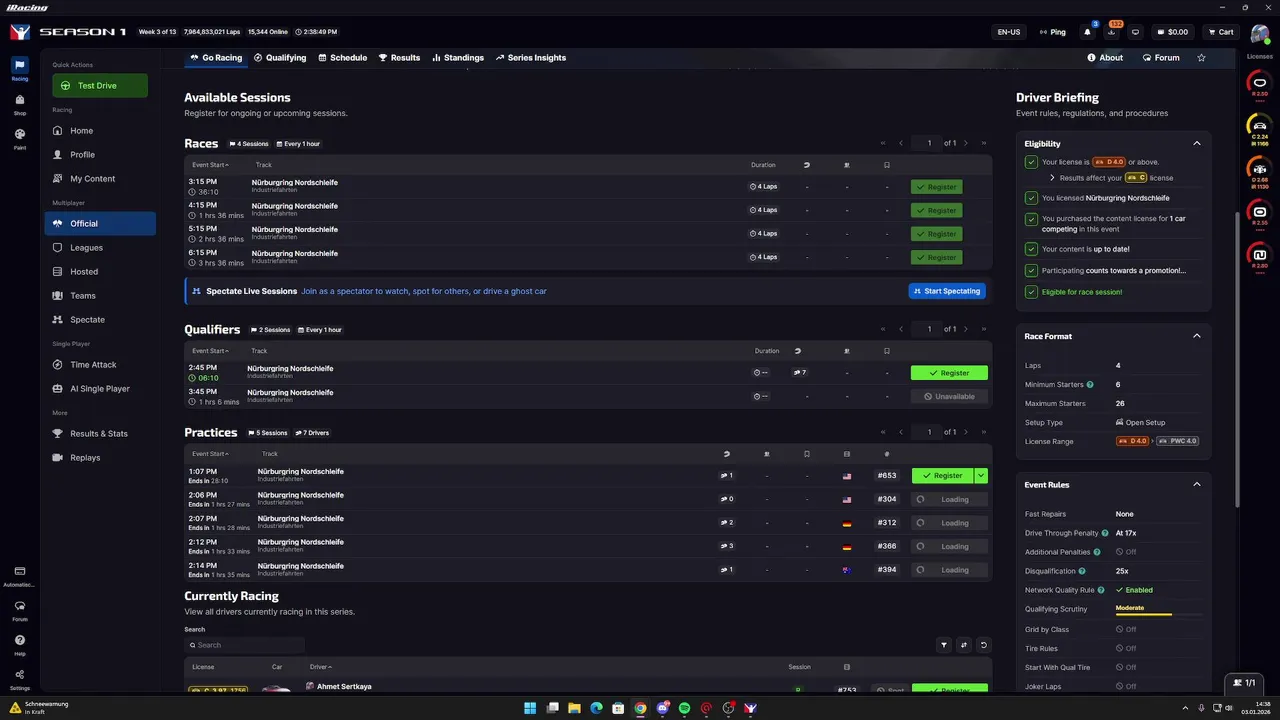Select the Formula Car license gauge D 2.68
The height and width of the screenshot is (720, 1280).
(1260, 170)
